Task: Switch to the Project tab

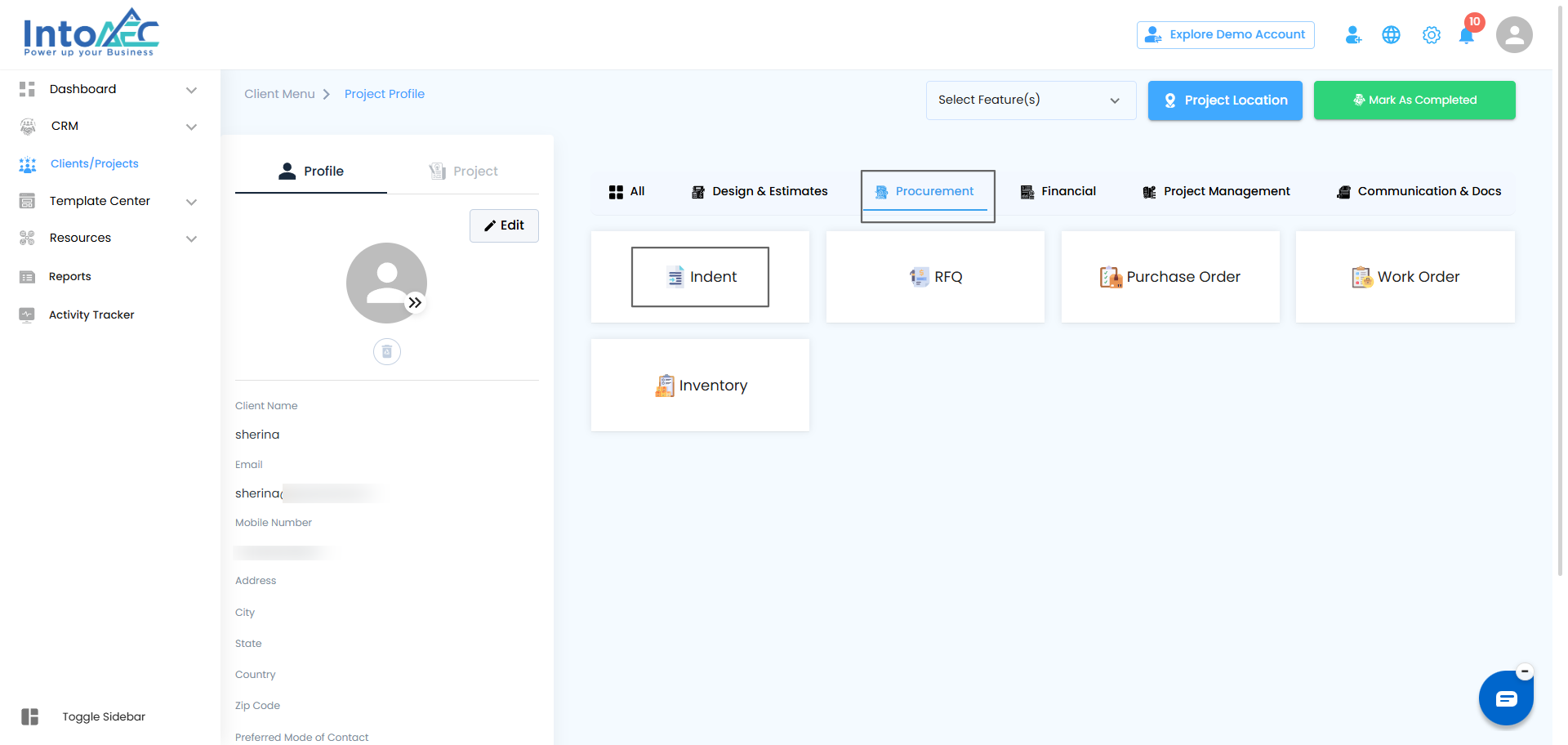Action: point(463,172)
